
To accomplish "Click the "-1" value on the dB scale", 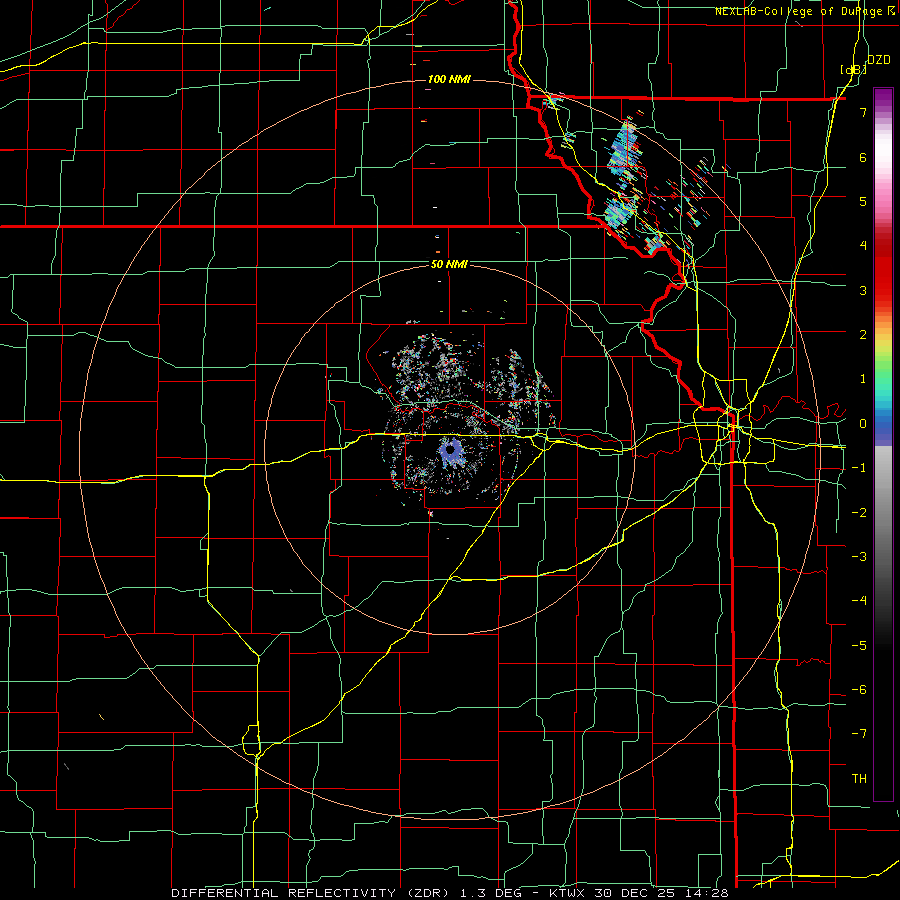I will [859, 468].
